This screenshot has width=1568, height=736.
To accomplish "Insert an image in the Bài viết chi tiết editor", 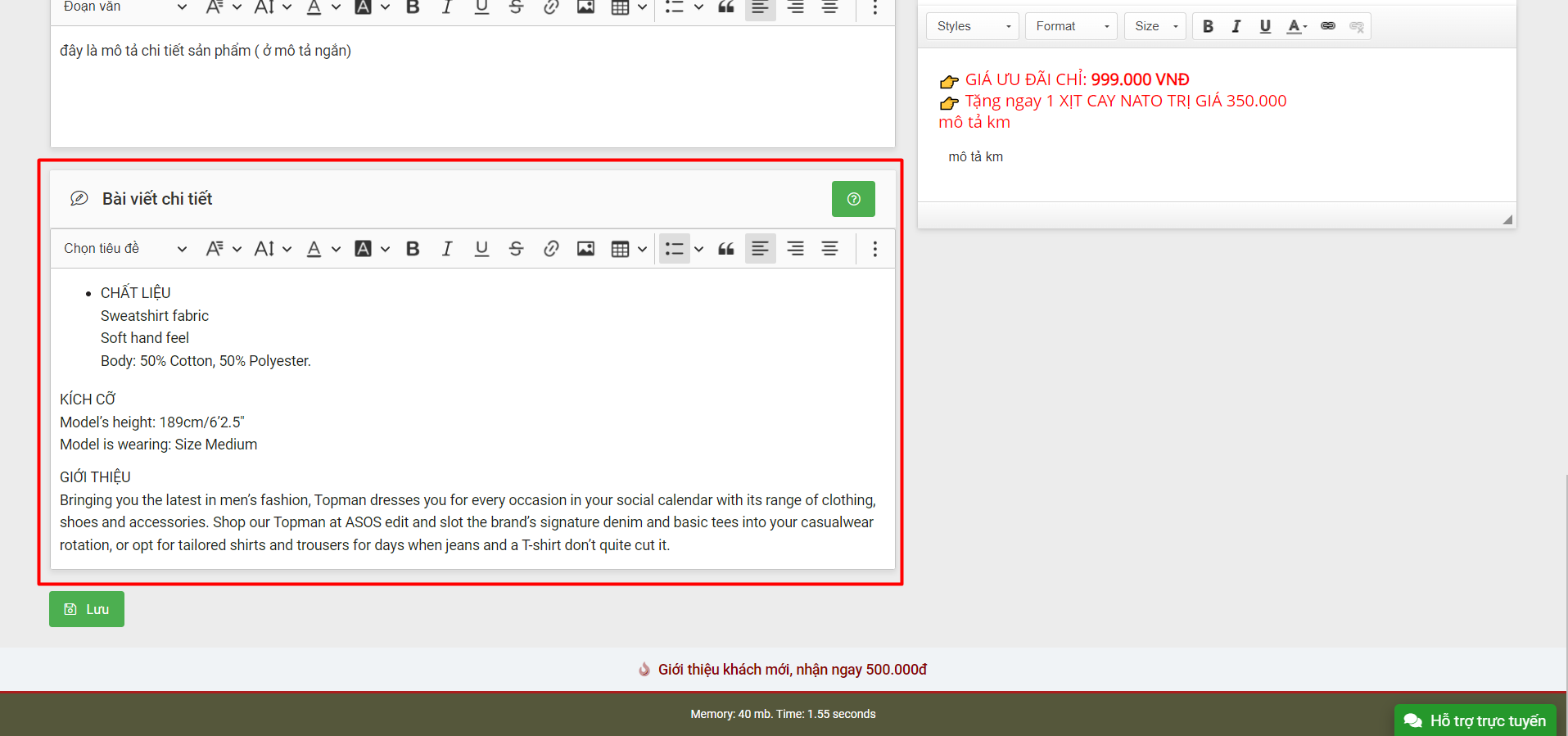I will pyautogui.click(x=585, y=249).
